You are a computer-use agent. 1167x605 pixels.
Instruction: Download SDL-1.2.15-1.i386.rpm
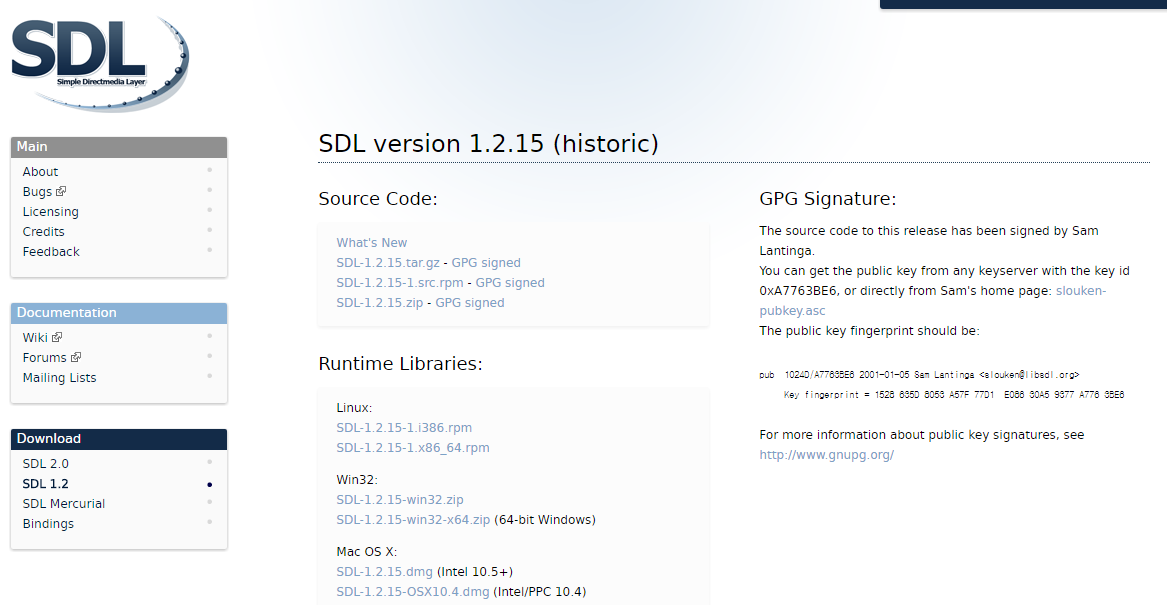point(404,428)
